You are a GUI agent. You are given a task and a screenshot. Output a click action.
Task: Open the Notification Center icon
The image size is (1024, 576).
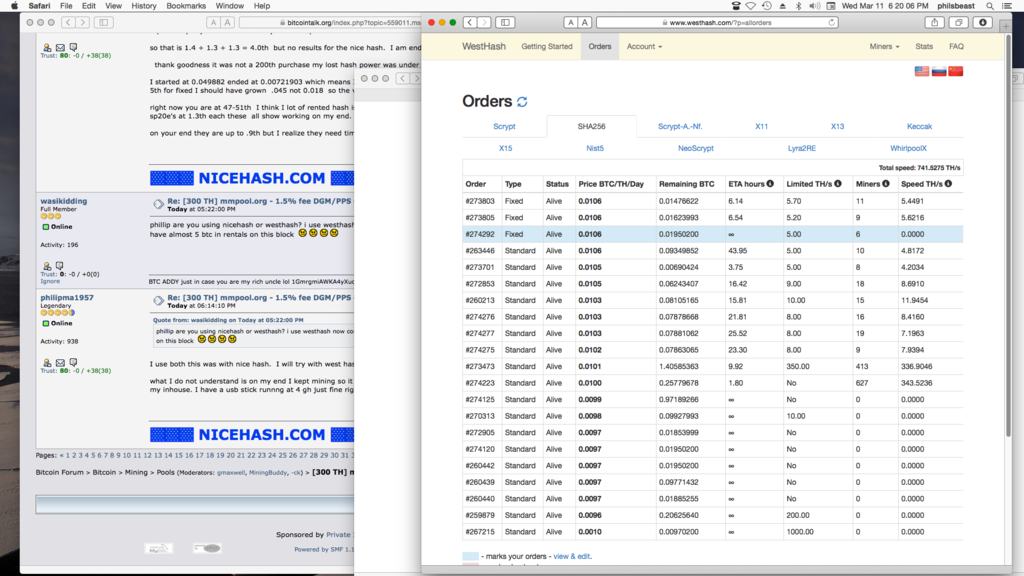pyautogui.click(x=1008, y=6)
